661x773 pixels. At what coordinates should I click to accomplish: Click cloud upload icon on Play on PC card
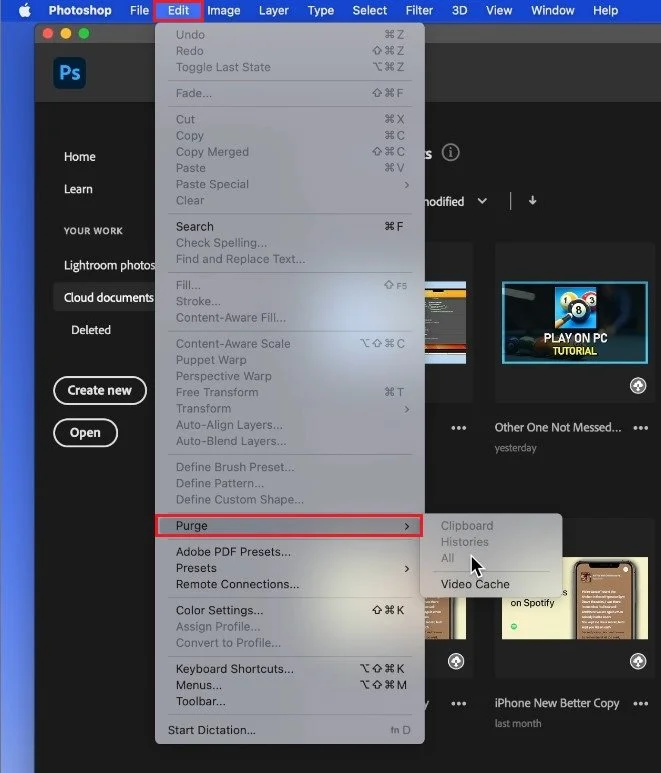[638, 386]
